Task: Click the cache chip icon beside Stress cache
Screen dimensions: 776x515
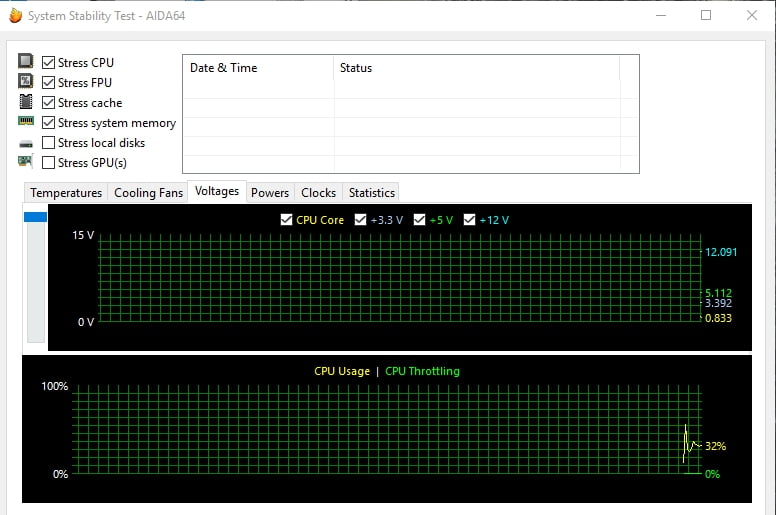Action: pos(26,101)
